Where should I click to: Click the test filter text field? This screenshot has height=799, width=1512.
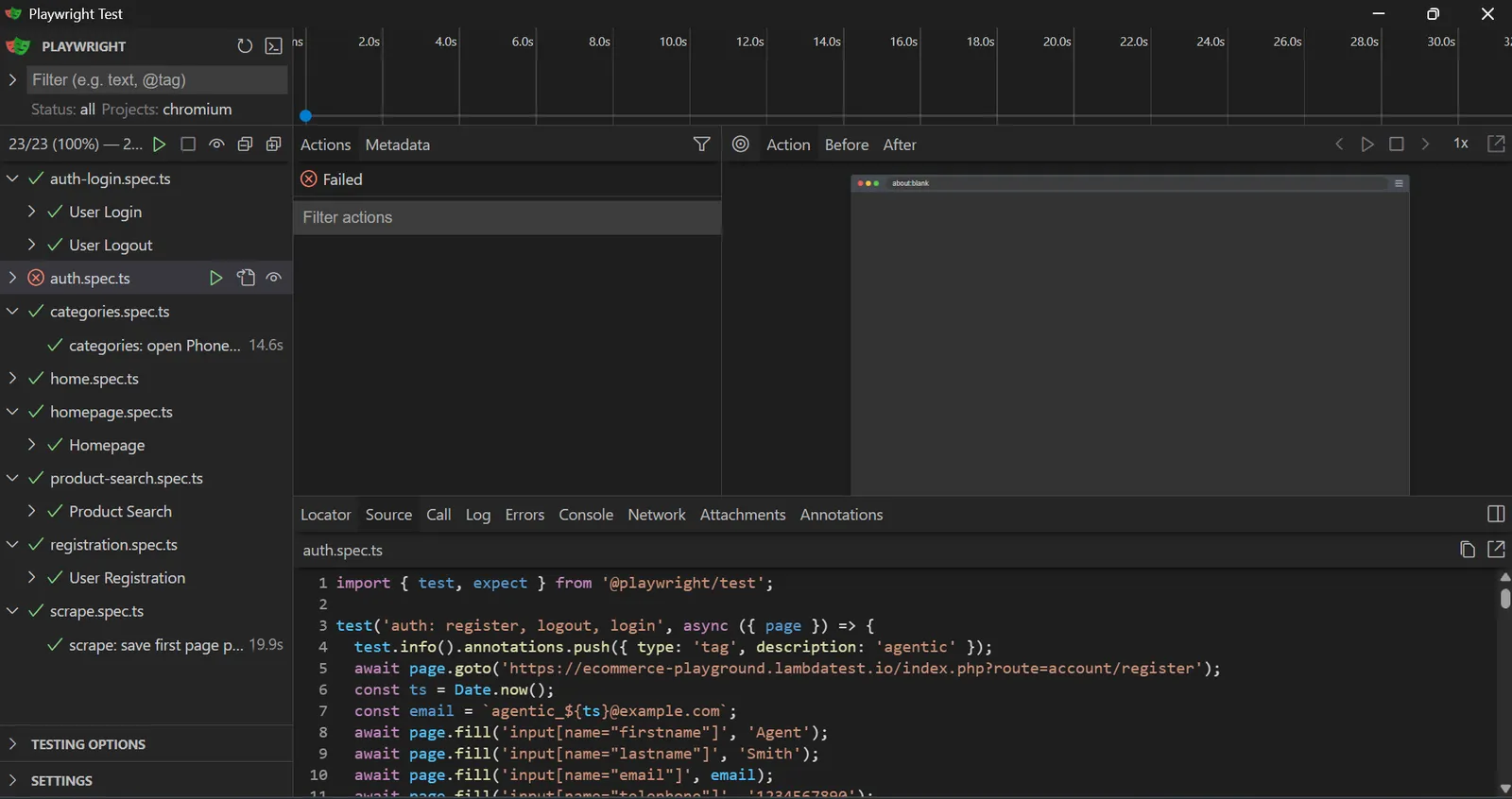click(x=156, y=80)
